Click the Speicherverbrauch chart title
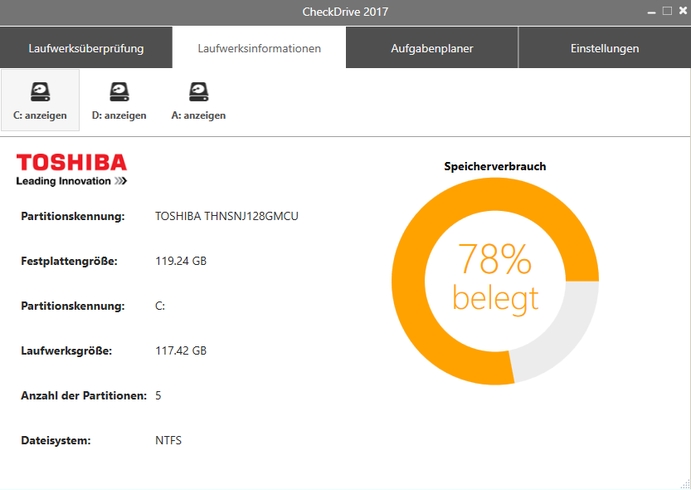 coord(495,166)
